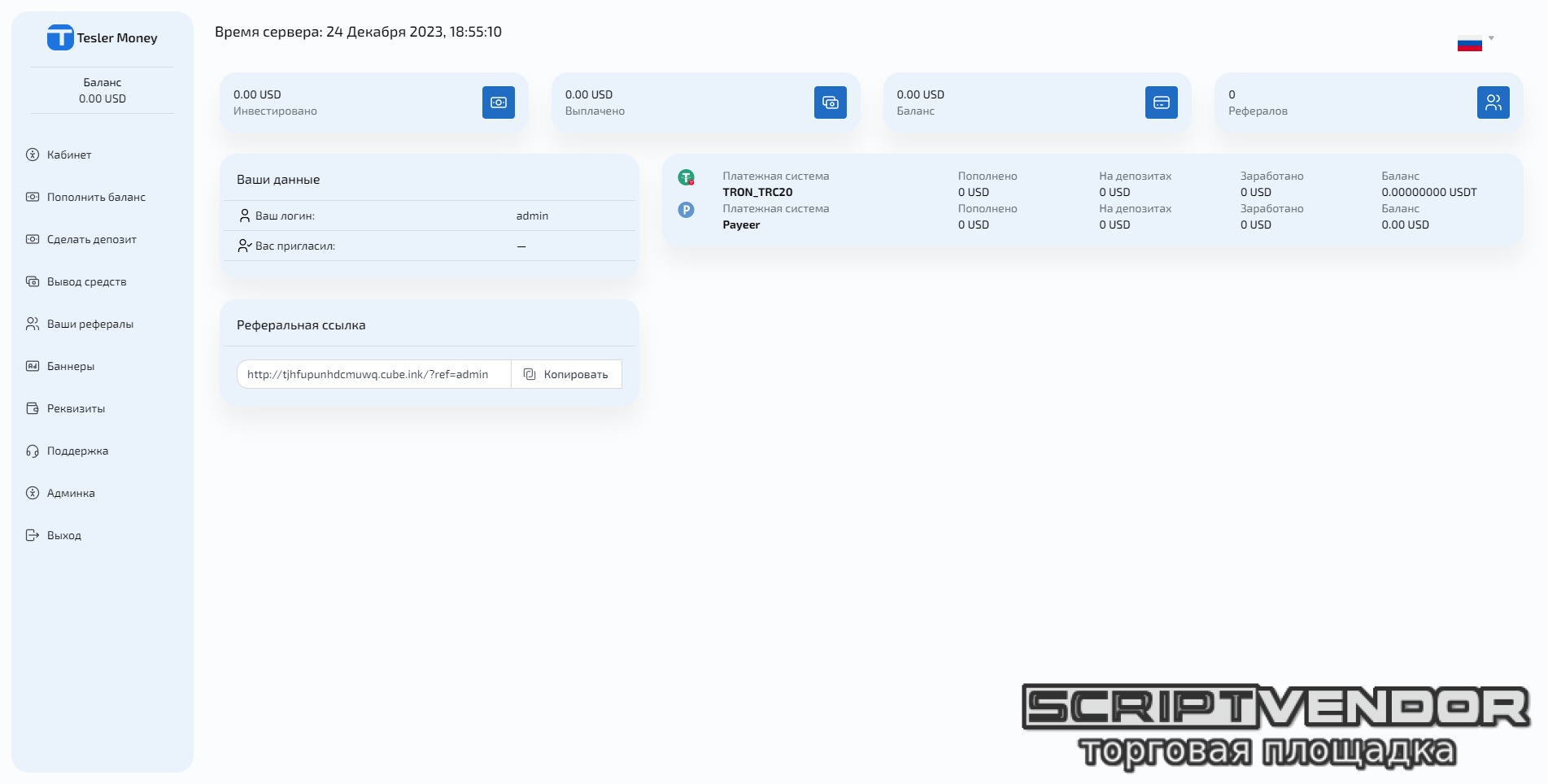Click the icon beside Вас пригласил
The width and height of the screenshot is (1548, 784).
click(245, 246)
